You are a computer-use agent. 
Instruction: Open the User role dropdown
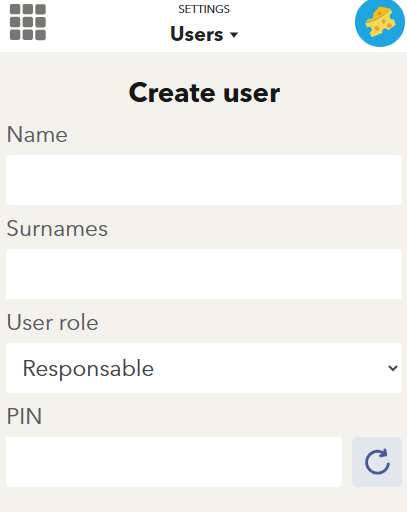[204, 368]
